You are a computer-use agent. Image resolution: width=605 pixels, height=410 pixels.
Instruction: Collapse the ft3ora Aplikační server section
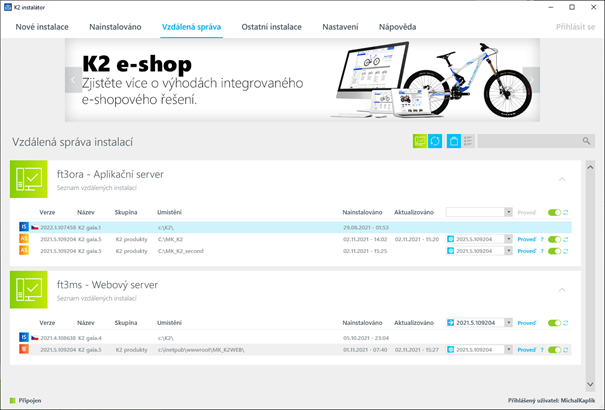562,179
